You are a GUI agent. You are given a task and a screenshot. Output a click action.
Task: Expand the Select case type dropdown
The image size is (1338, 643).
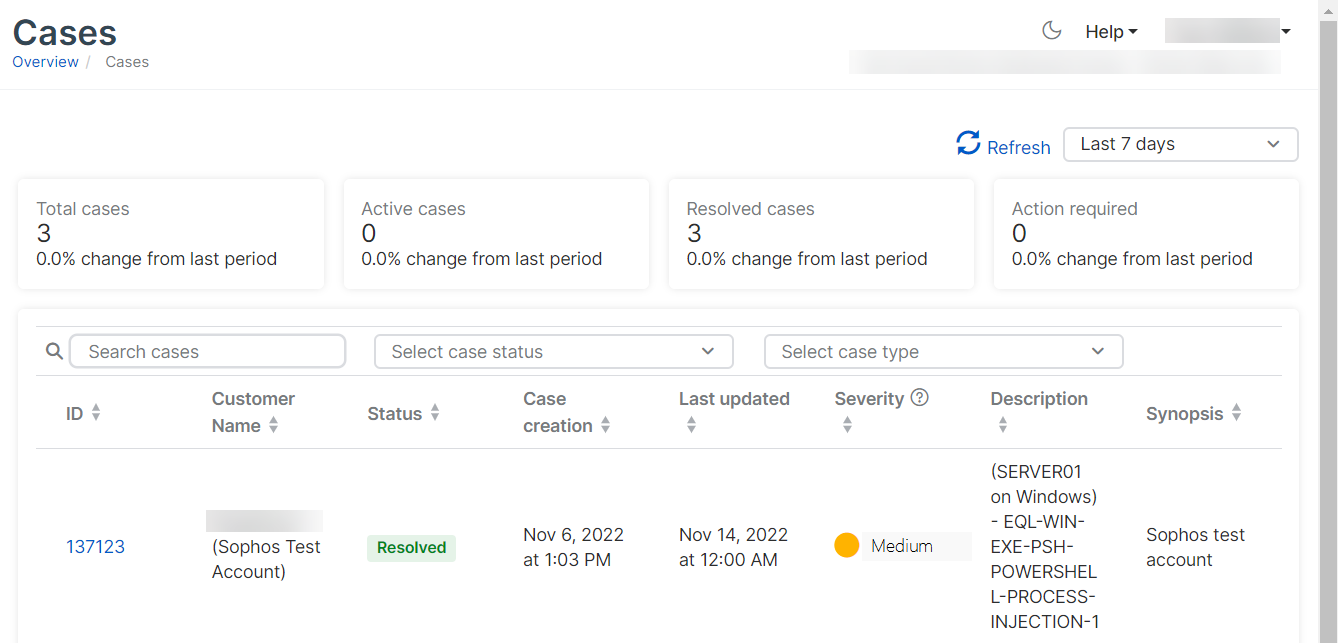943,352
